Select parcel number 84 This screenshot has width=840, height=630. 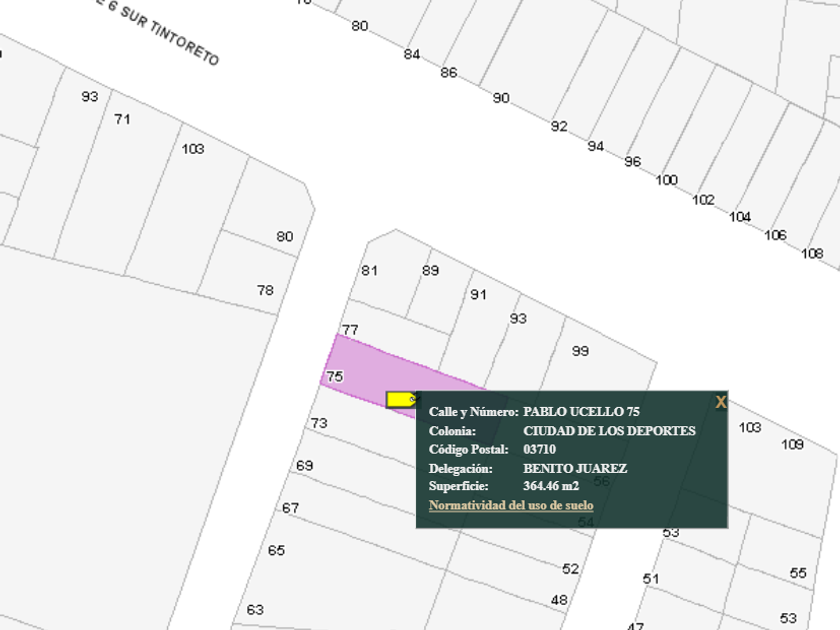coord(411,54)
